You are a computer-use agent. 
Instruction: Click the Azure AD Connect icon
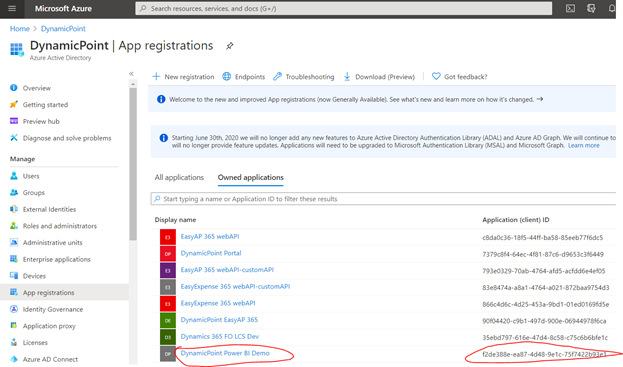[14, 359]
